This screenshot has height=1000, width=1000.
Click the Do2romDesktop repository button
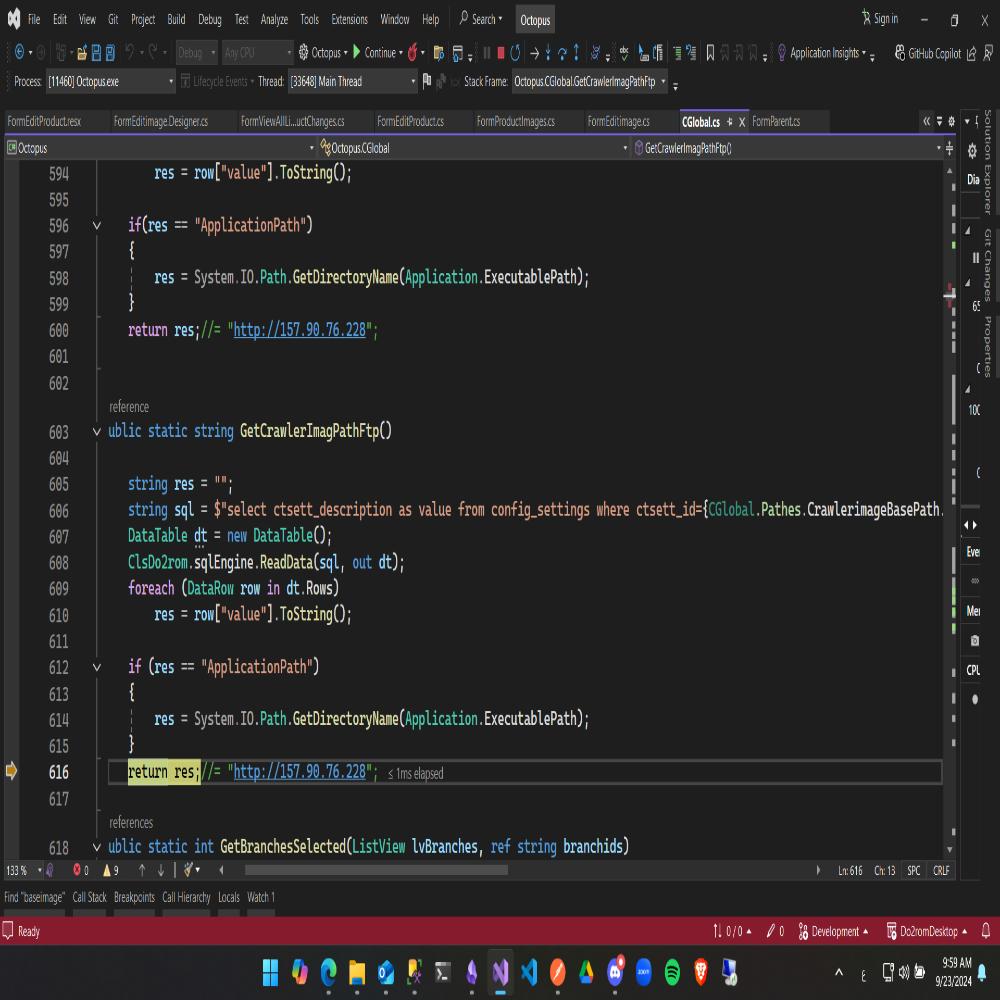(927, 931)
